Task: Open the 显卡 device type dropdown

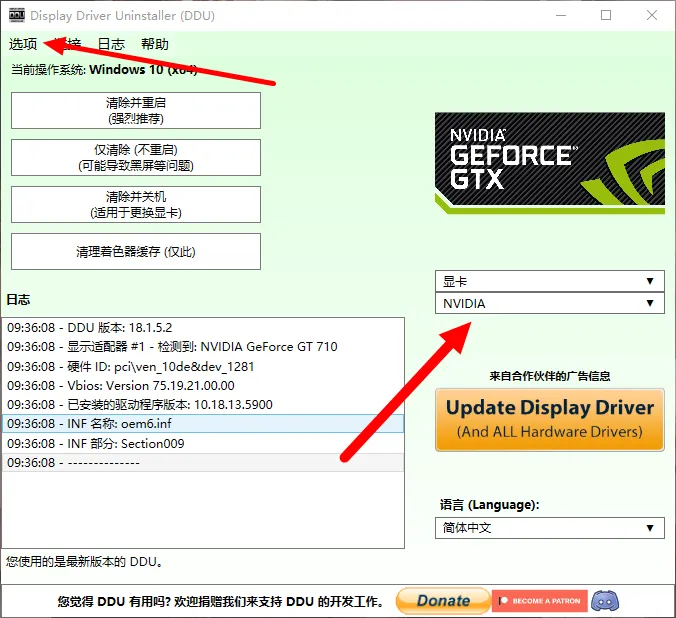Action: [550, 282]
